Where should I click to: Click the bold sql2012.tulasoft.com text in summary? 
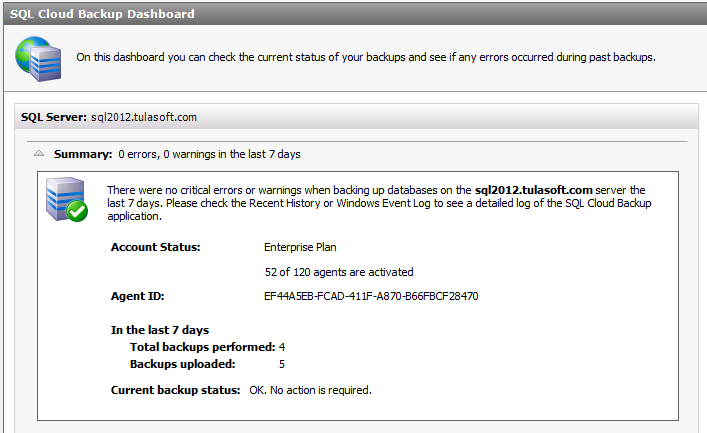[533, 190]
